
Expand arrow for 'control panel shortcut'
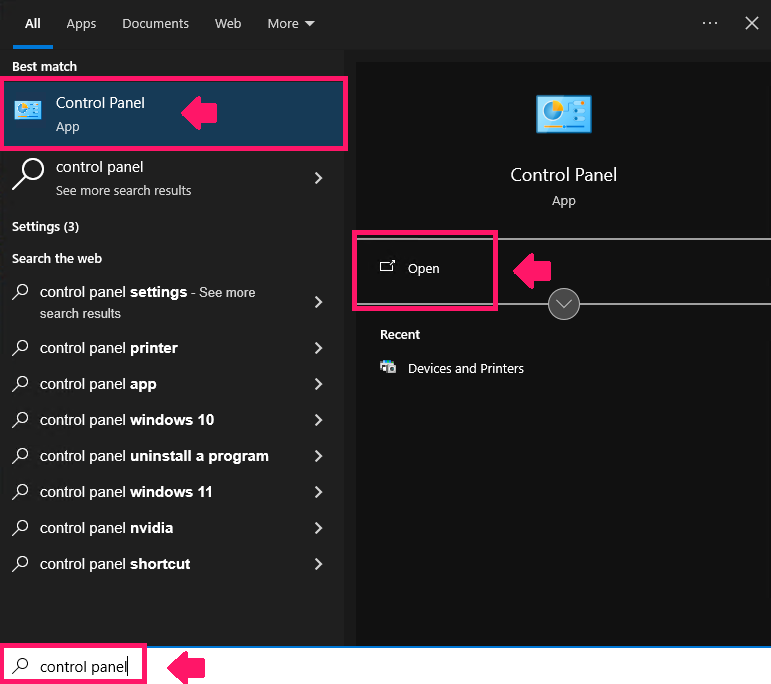(318, 564)
